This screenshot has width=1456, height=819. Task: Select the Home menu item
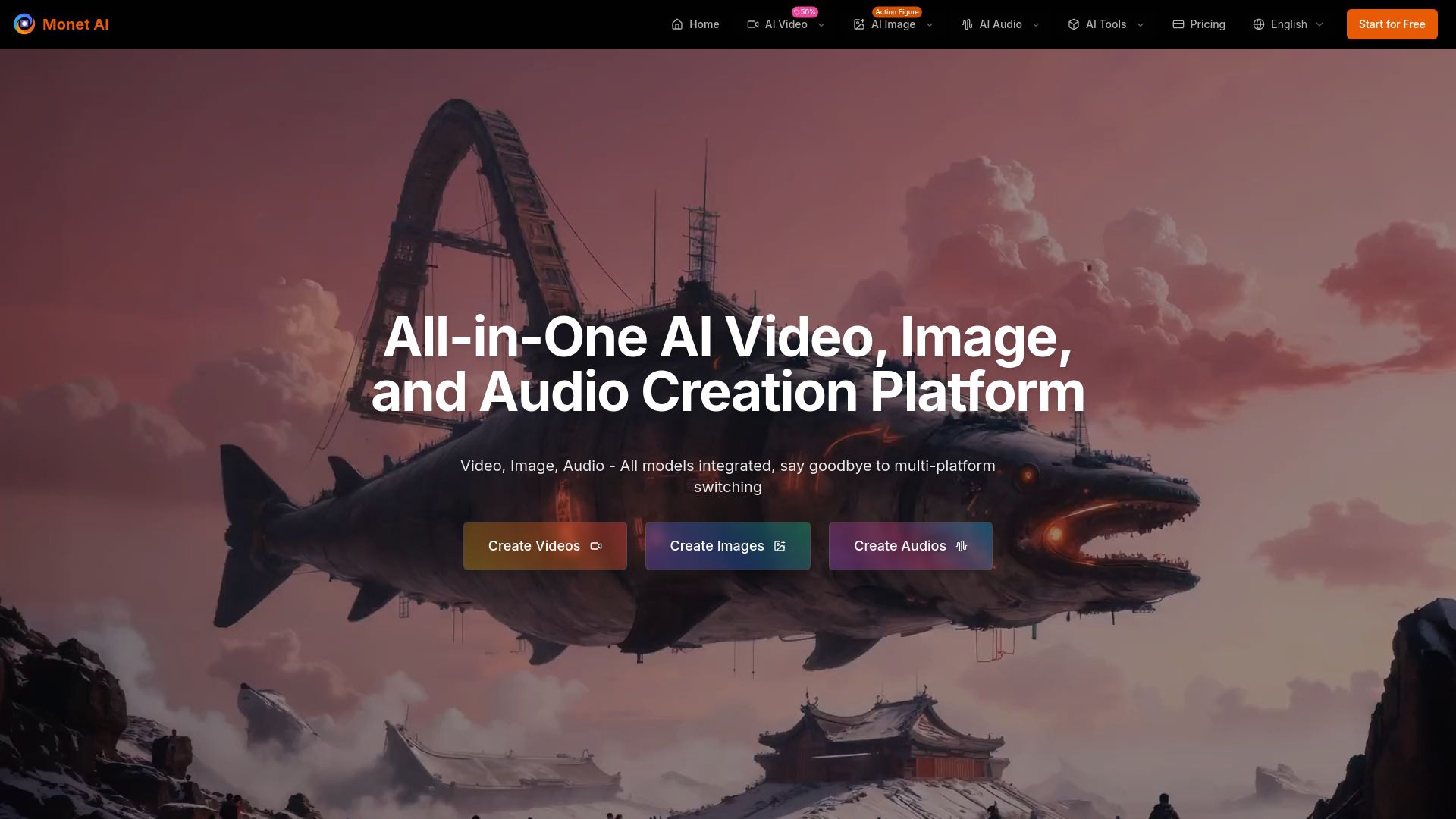(704, 24)
